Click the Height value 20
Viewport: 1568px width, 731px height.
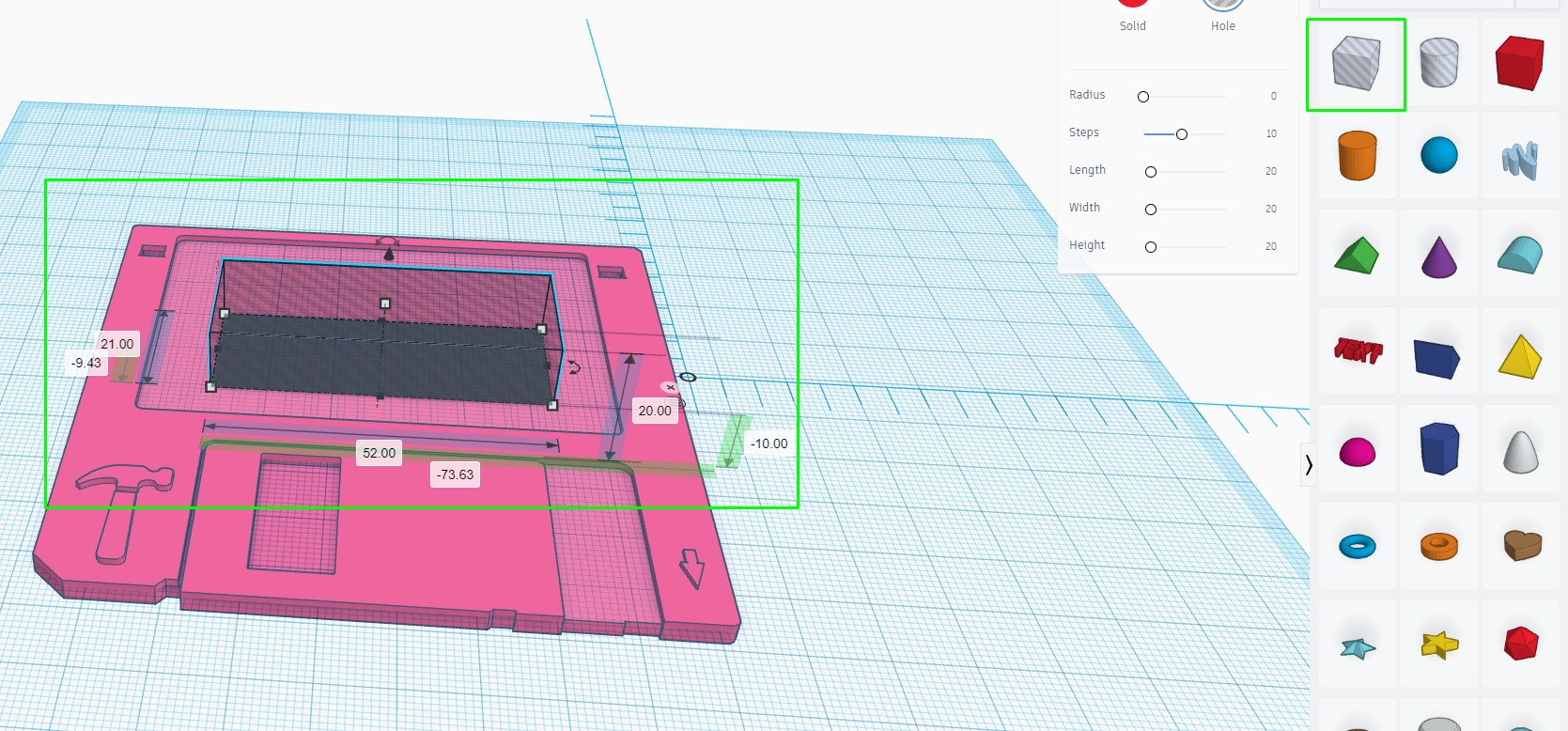[x=1271, y=246]
